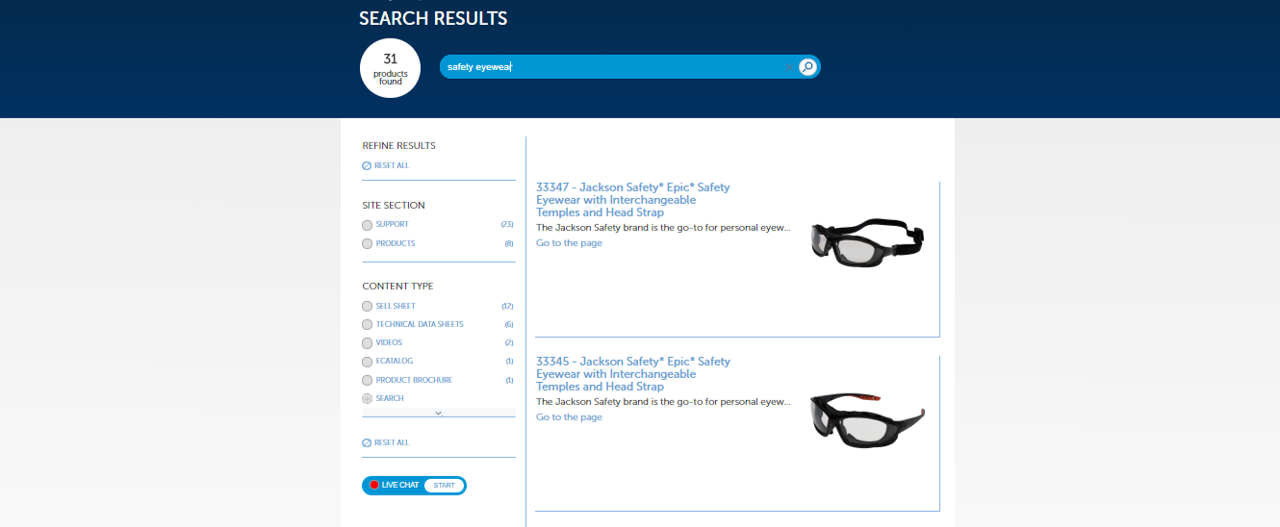1280x527 pixels.
Task: Click the Videos count (2)
Action: [509, 343]
